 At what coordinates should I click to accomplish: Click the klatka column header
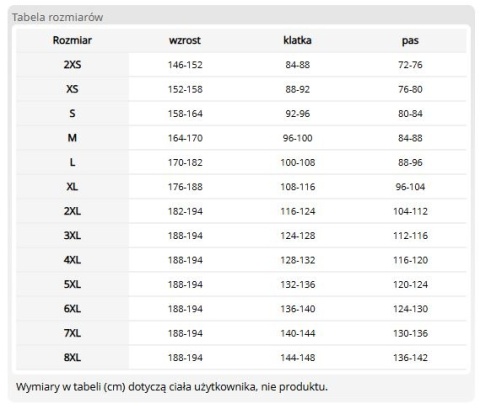pyautogui.click(x=297, y=40)
